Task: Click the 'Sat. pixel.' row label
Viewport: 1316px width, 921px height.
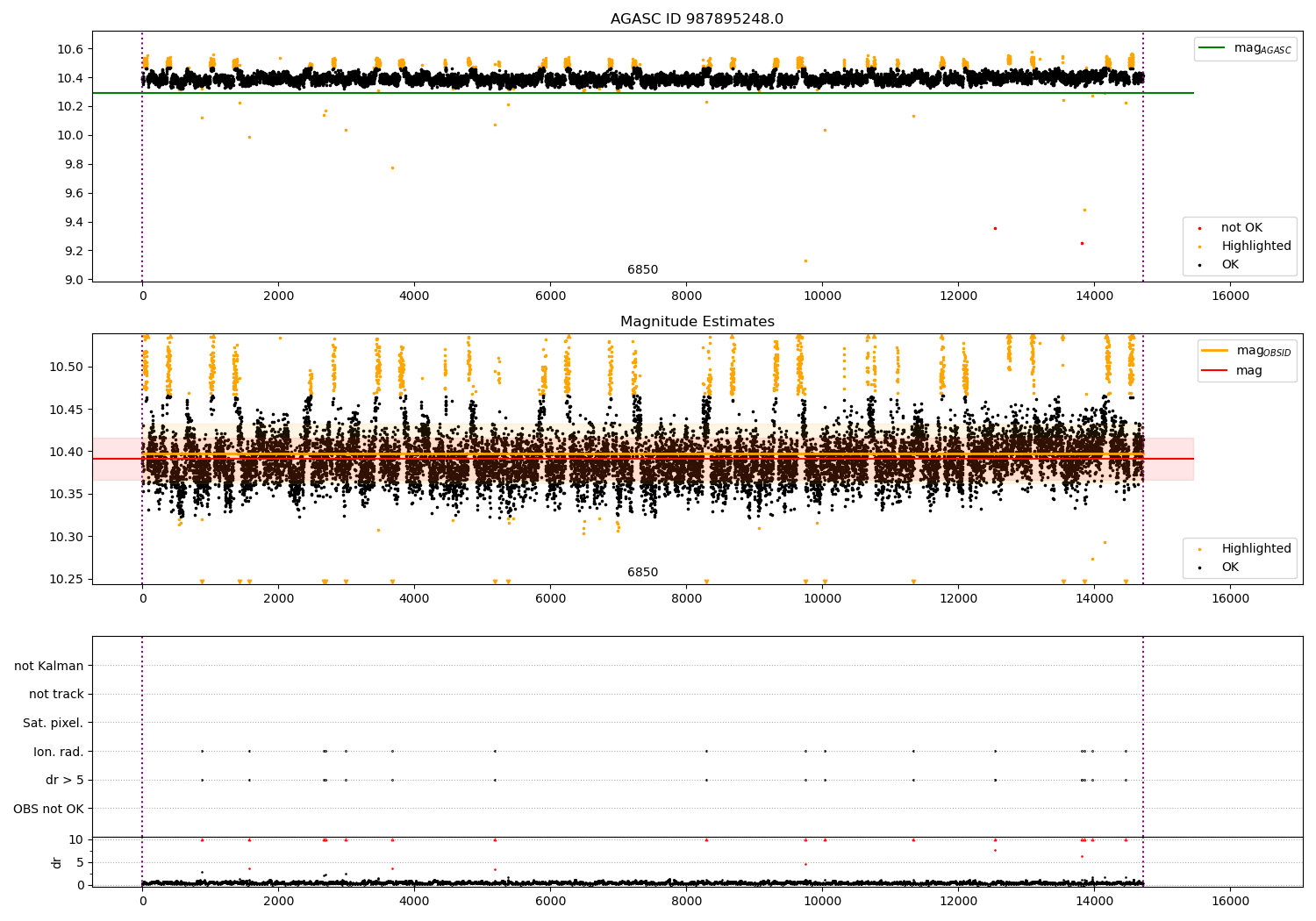Action: pyautogui.click(x=53, y=724)
